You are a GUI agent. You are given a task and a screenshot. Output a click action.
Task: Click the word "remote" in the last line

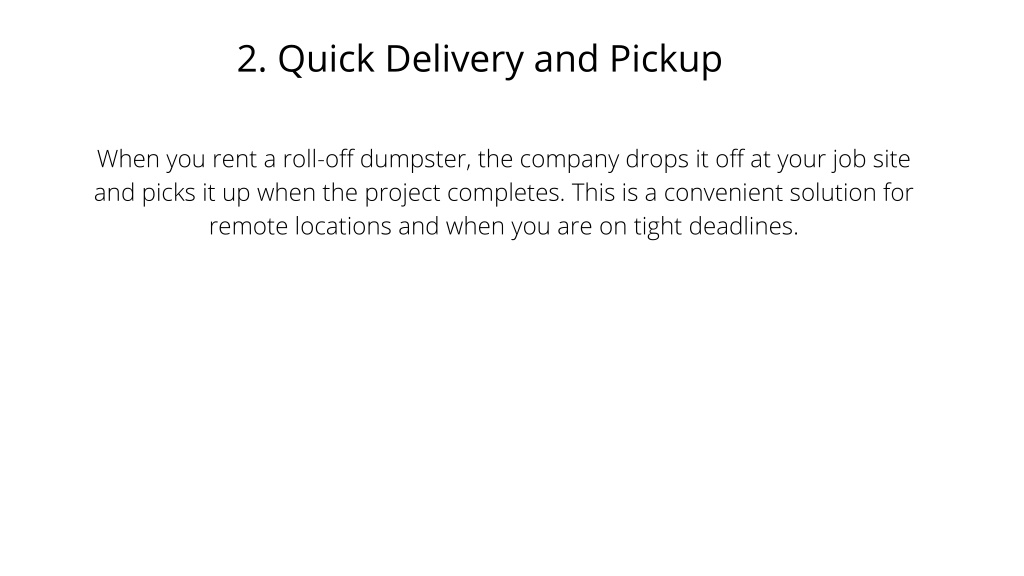coord(248,227)
